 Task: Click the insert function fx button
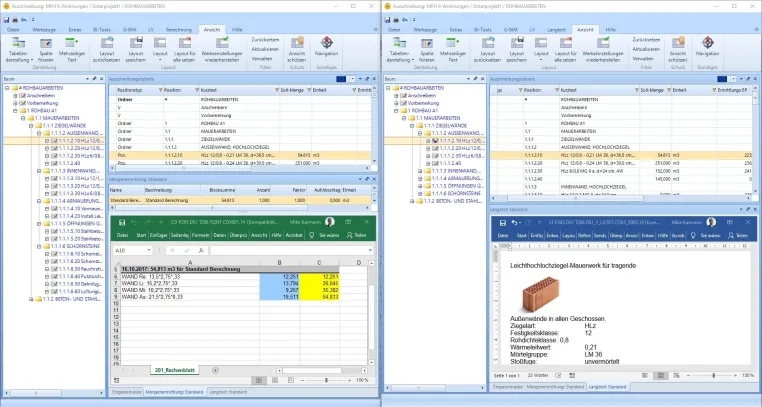[201, 250]
